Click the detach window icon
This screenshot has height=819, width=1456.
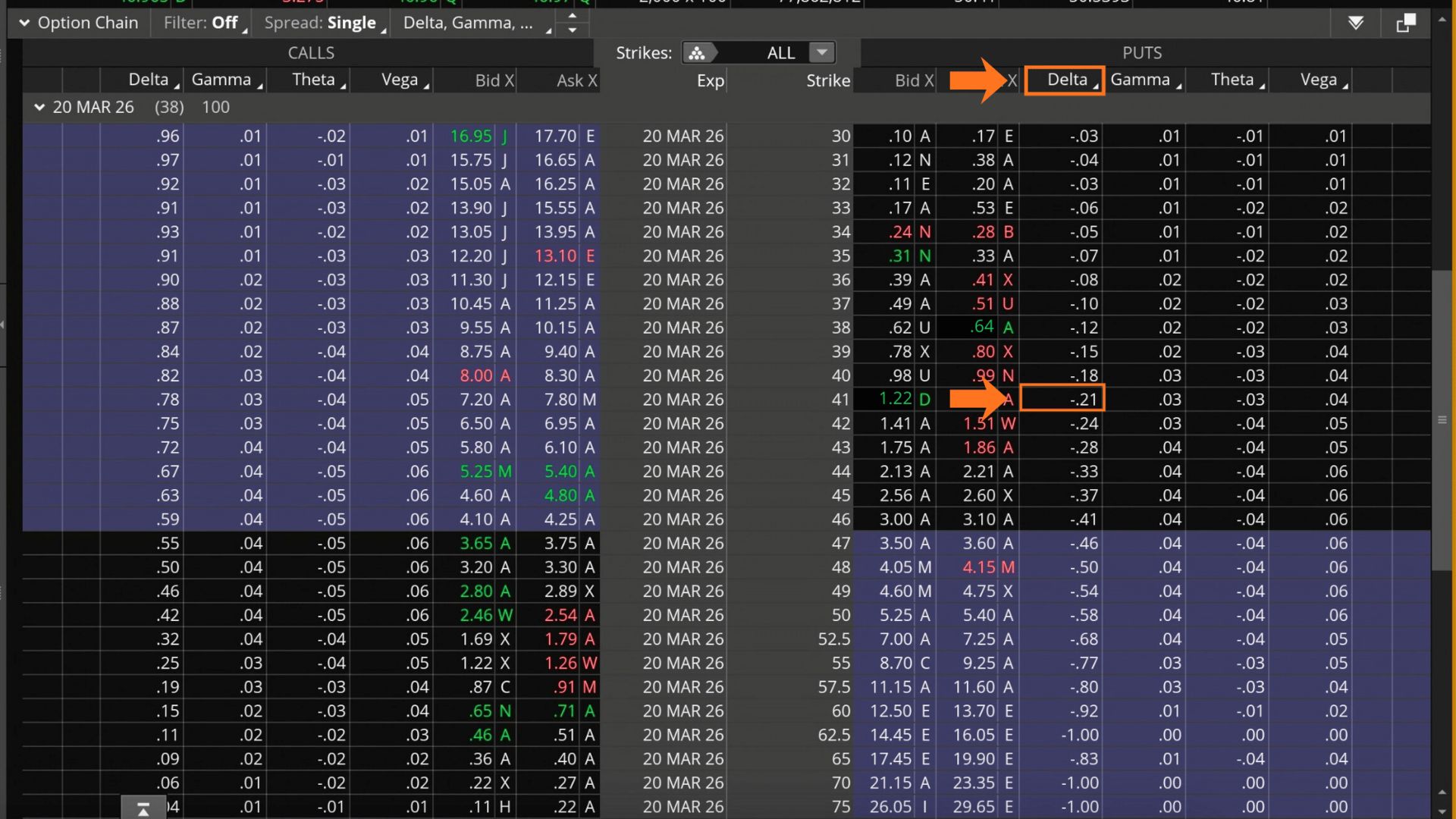click(x=1406, y=23)
